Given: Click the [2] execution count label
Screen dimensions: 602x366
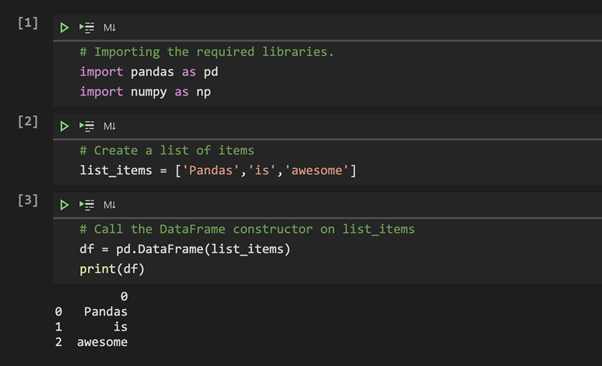Looking at the screenshot, I should (28, 121).
